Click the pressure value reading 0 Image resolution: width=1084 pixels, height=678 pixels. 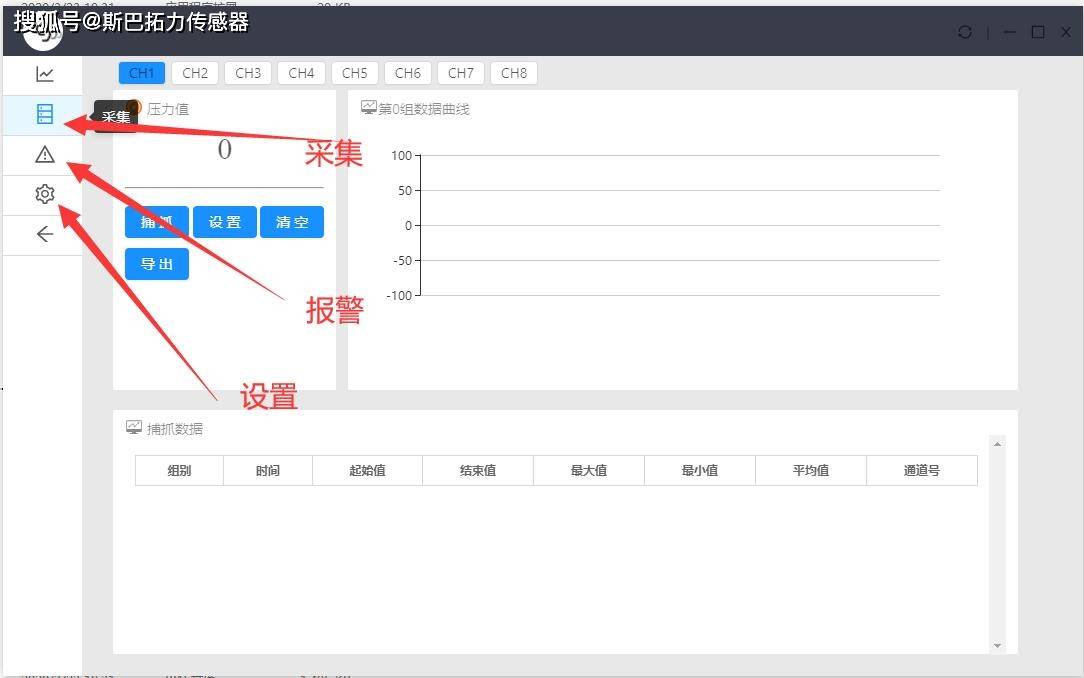click(x=225, y=150)
